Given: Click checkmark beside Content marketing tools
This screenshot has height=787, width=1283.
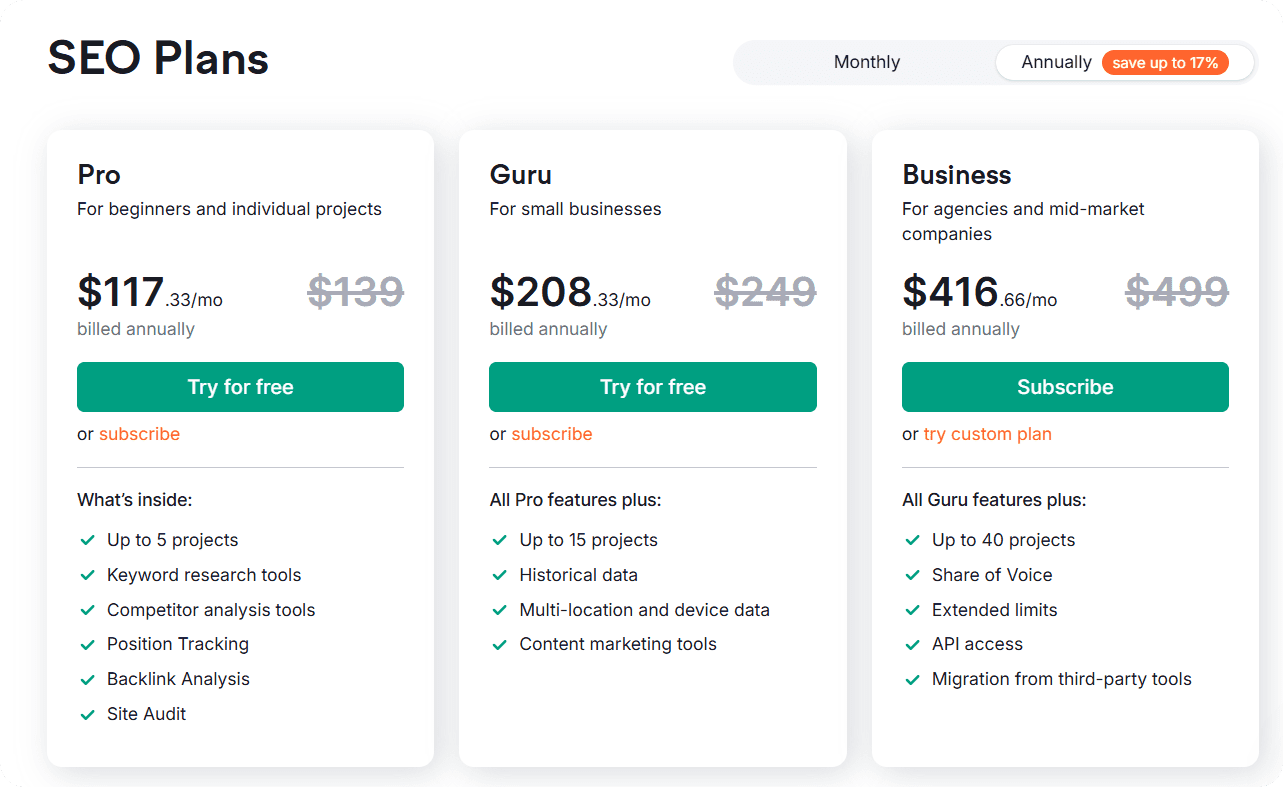Looking at the screenshot, I should [500, 644].
